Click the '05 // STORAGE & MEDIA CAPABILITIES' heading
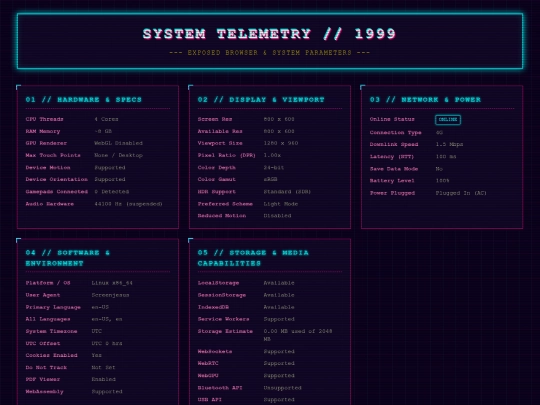 pos(253,258)
